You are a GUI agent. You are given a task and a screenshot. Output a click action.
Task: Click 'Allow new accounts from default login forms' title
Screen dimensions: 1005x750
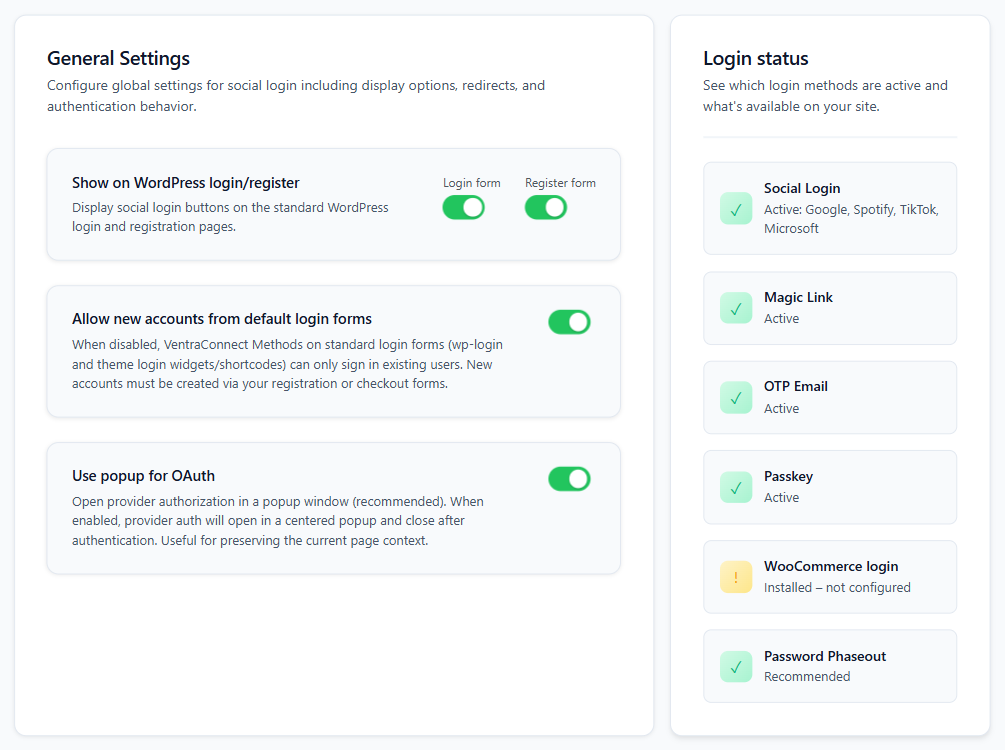click(x=222, y=319)
